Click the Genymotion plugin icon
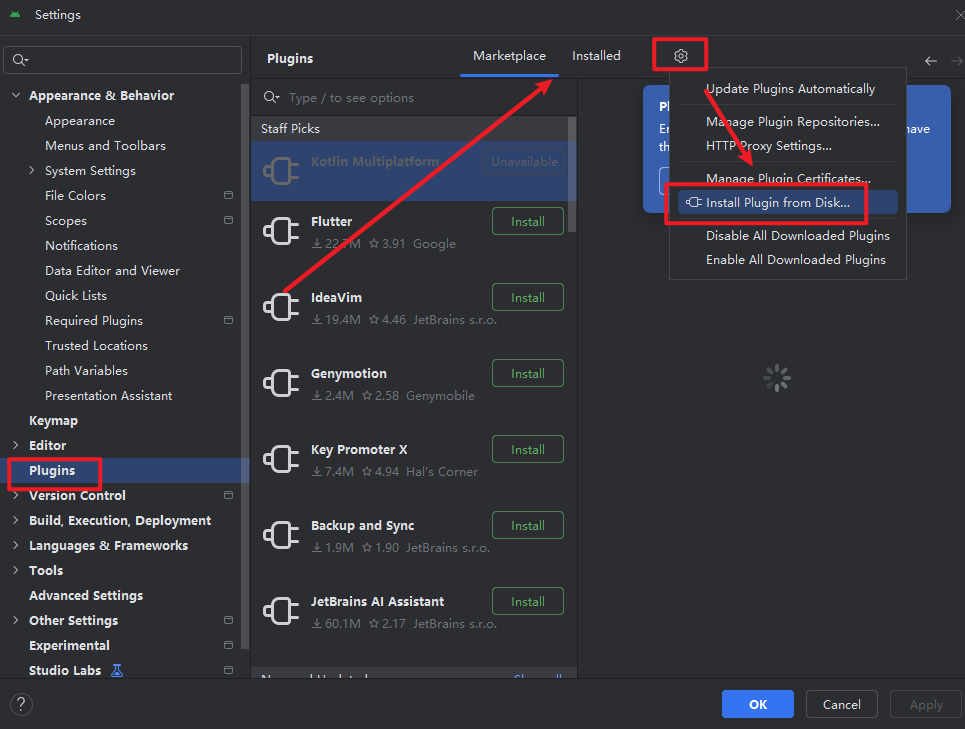The image size is (965, 729). tap(281, 384)
